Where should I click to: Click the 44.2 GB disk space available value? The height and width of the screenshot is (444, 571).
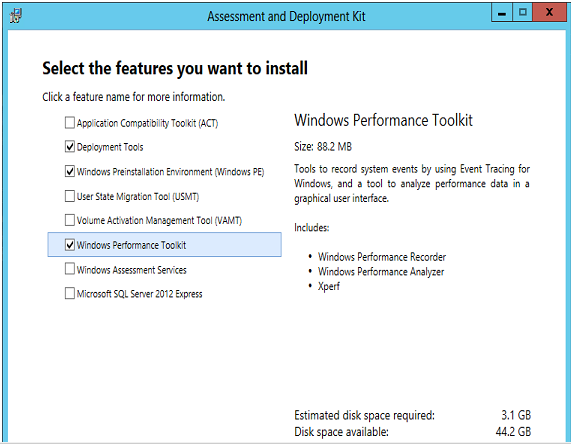513,432
